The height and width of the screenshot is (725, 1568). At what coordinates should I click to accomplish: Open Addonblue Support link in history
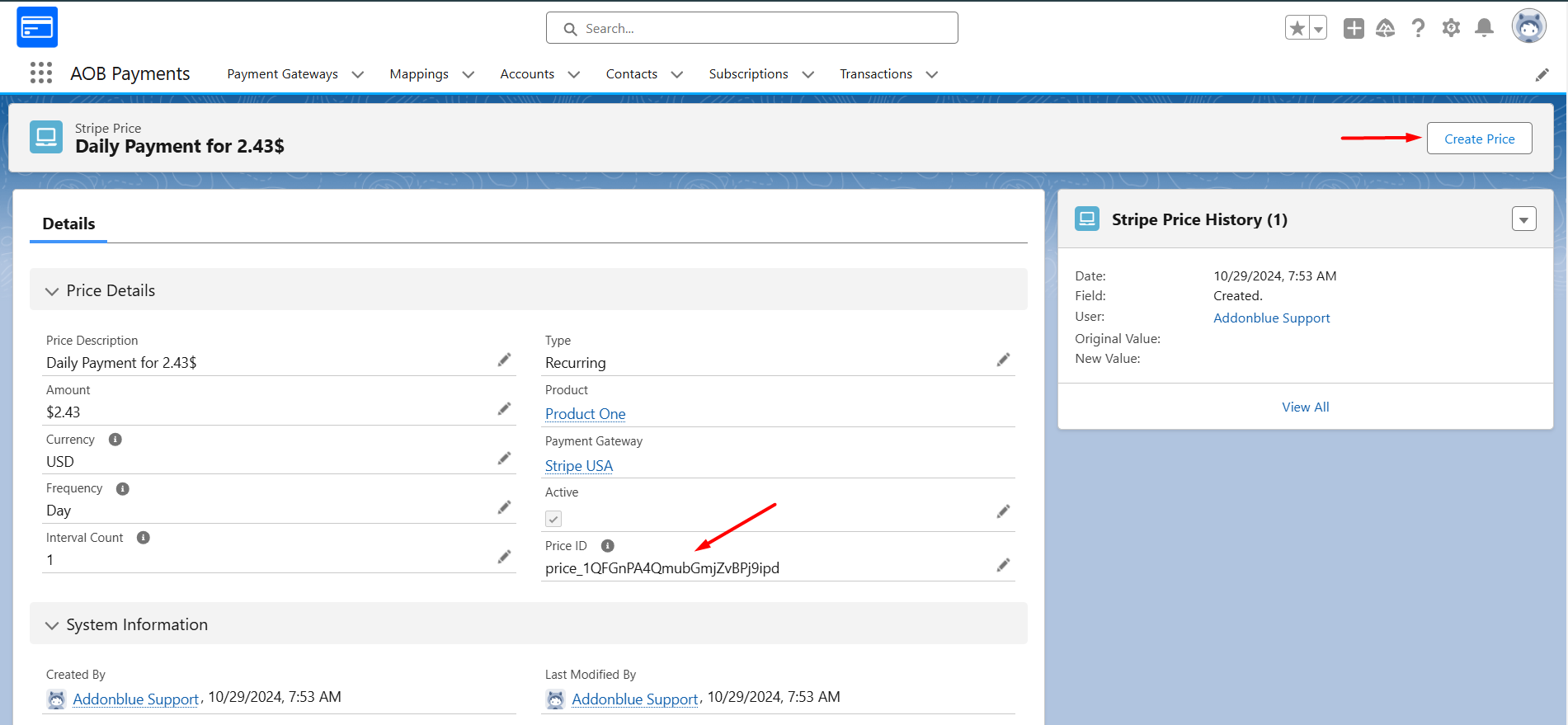(x=1272, y=318)
